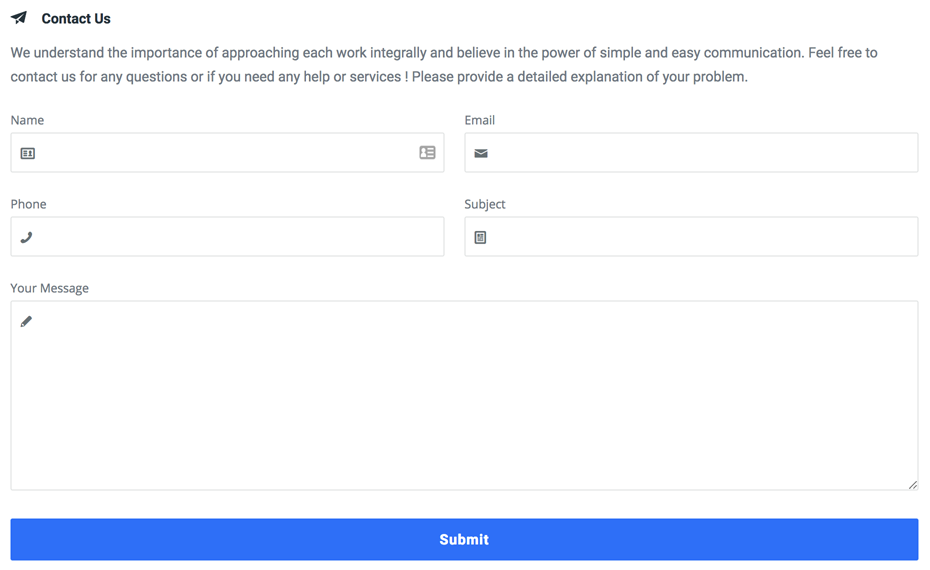This screenshot has width=930, height=570.
Task: Click the Contact Us heading
Action: (76, 18)
